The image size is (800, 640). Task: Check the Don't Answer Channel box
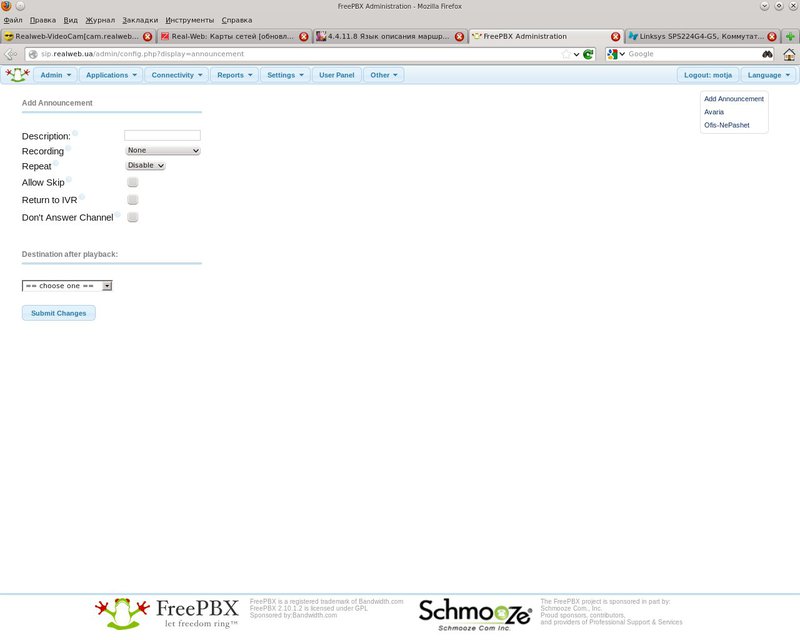click(133, 217)
